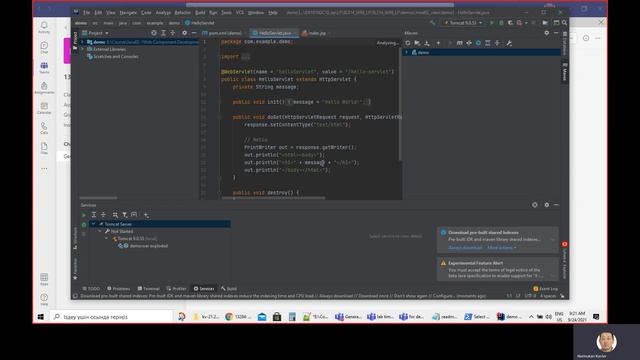Switch to the pom.xml (demo) editor tab
This screenshot has height=360, width=640.
[x=222, y=33]
